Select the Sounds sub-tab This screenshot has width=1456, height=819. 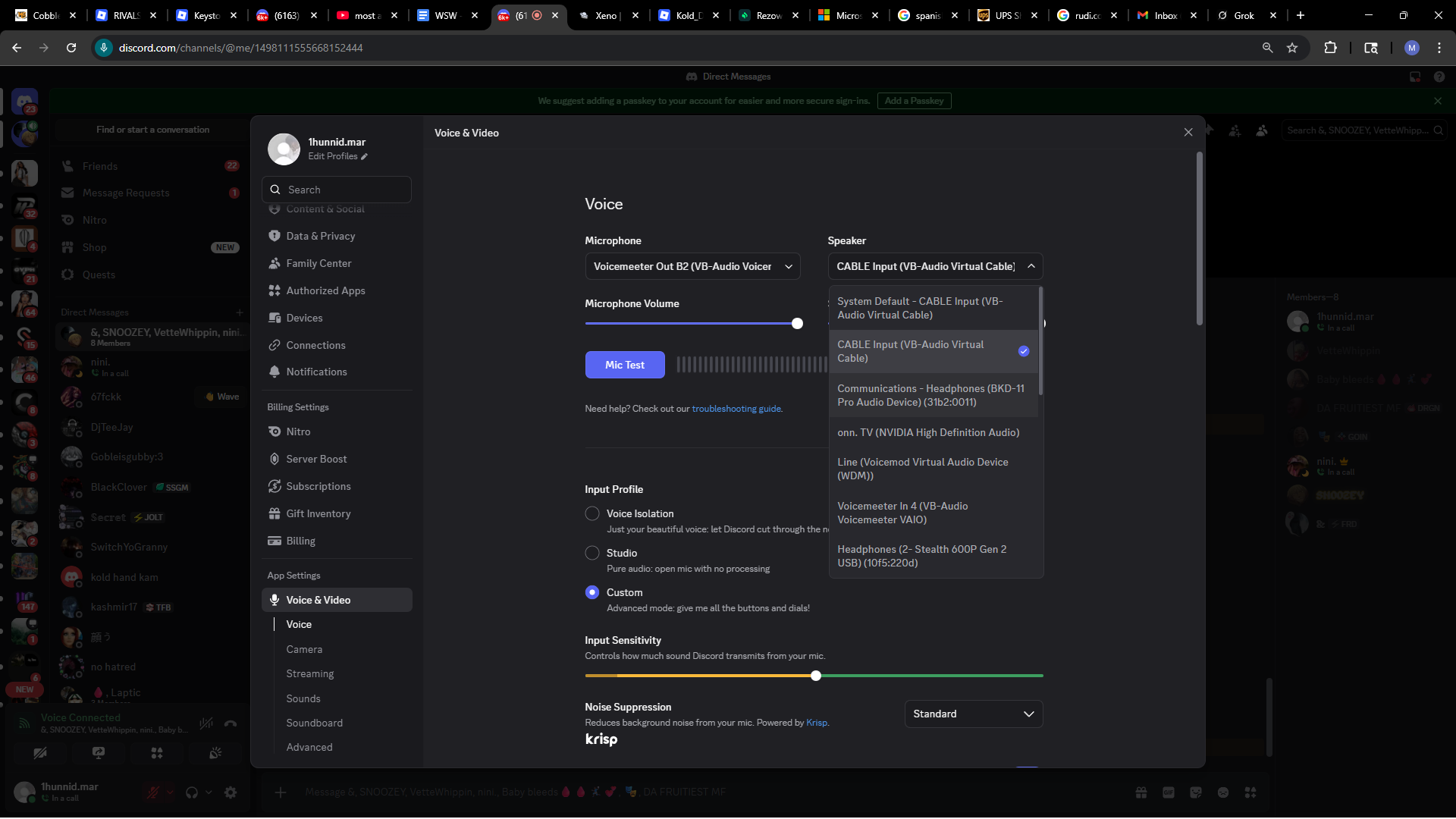[x=303, y=698]
